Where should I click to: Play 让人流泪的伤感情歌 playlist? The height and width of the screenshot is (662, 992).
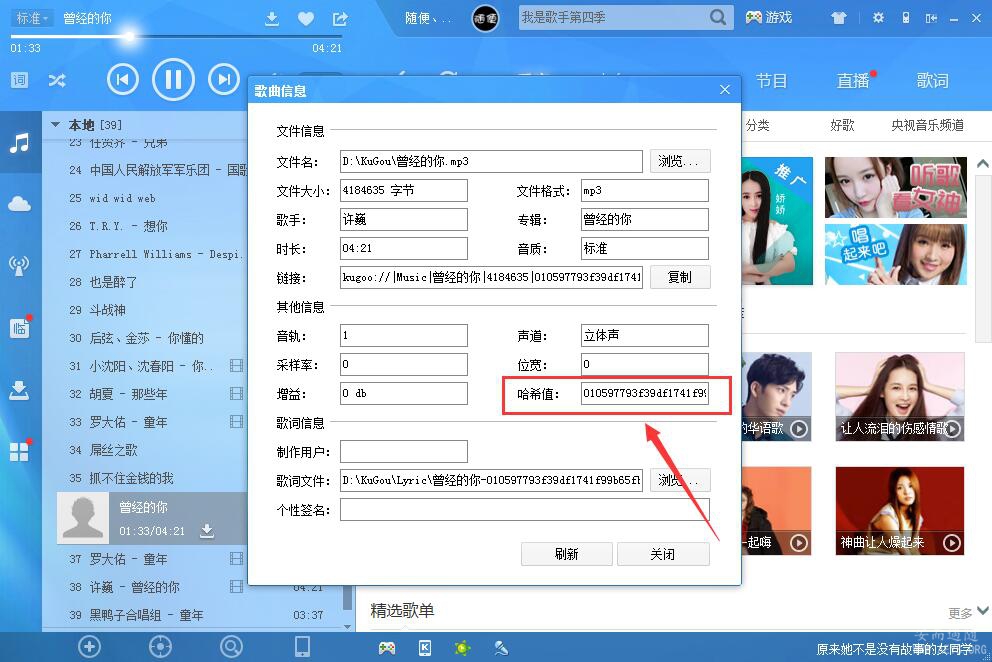(x=952, y=429)
